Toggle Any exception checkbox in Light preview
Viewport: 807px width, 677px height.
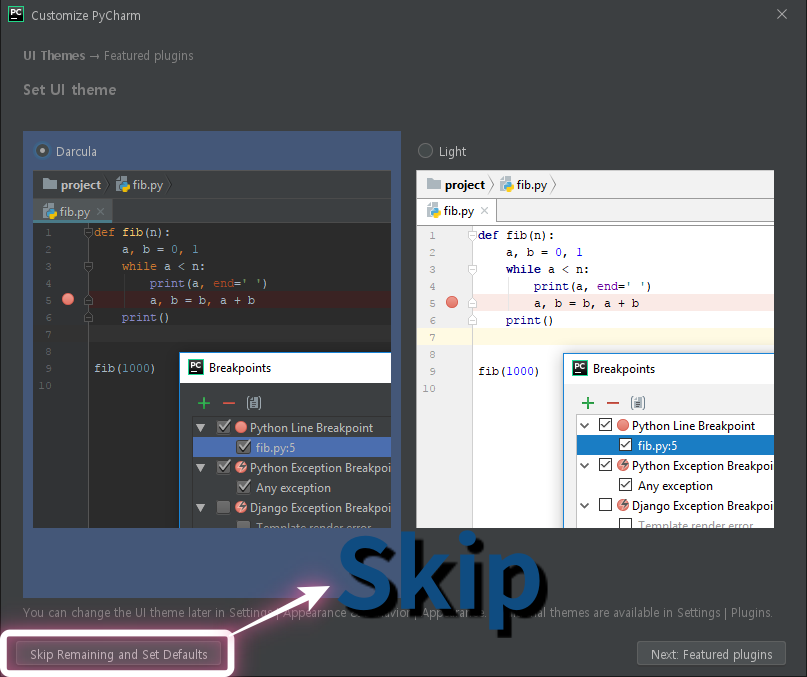tap(625, 484)
